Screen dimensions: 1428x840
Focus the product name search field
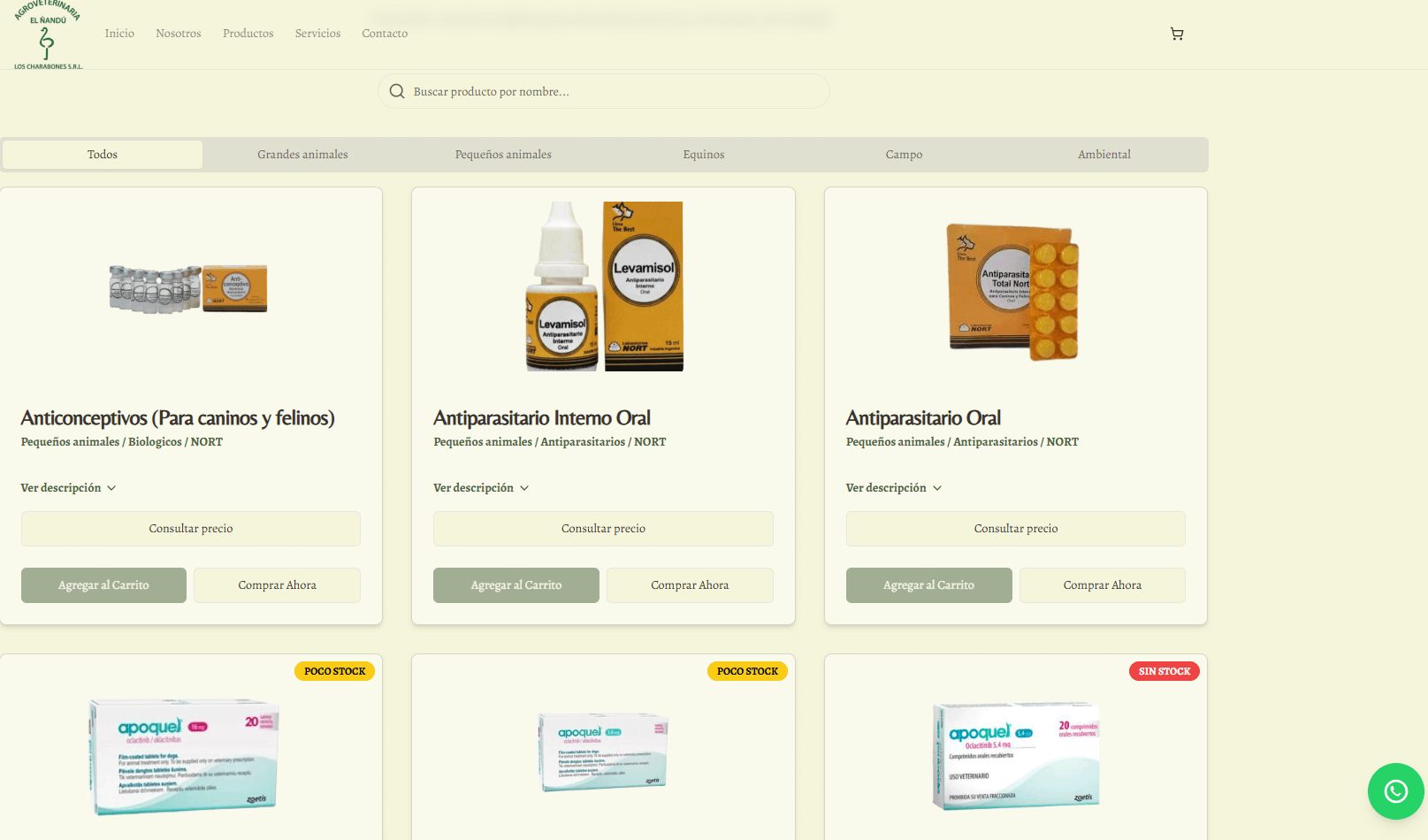pyautogui.click(x=610, y=92)
